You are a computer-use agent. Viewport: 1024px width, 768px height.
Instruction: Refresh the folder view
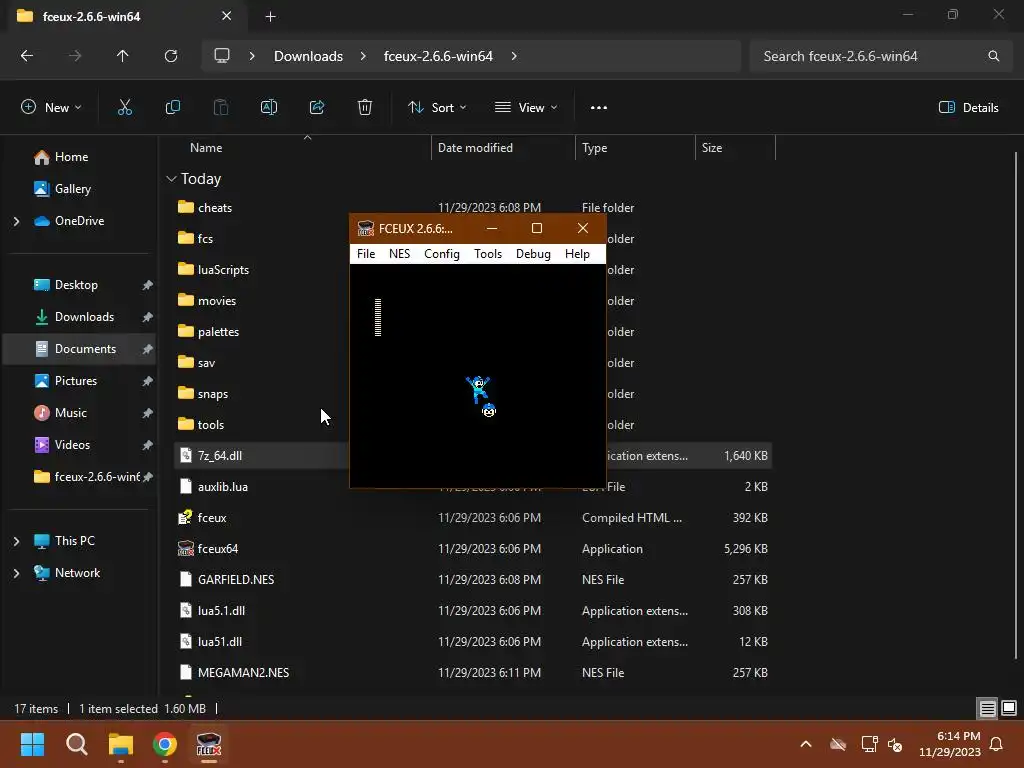tap(170, 56)
